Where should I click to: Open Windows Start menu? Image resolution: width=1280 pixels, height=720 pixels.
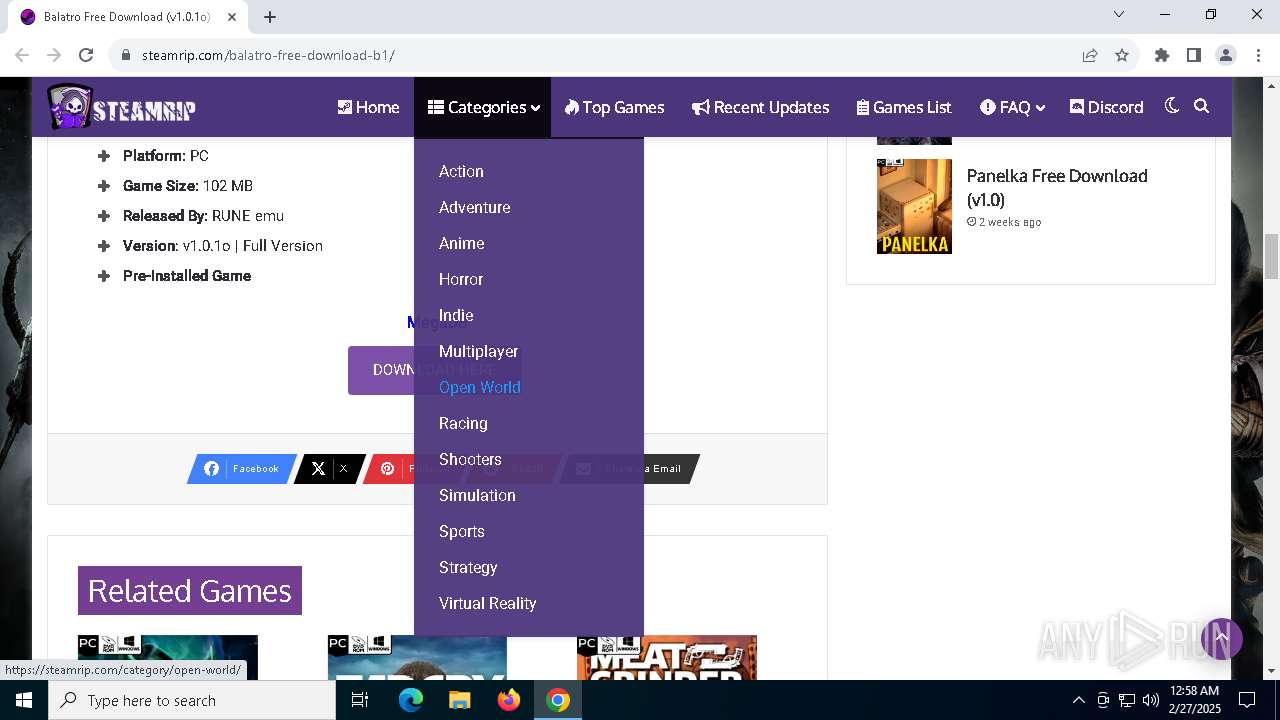click(24, 700)
